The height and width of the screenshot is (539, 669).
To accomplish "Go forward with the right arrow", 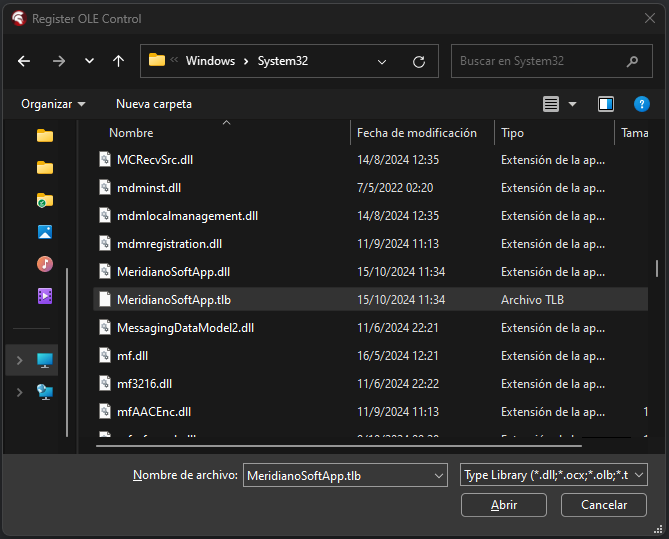I will tap(59, 61).
